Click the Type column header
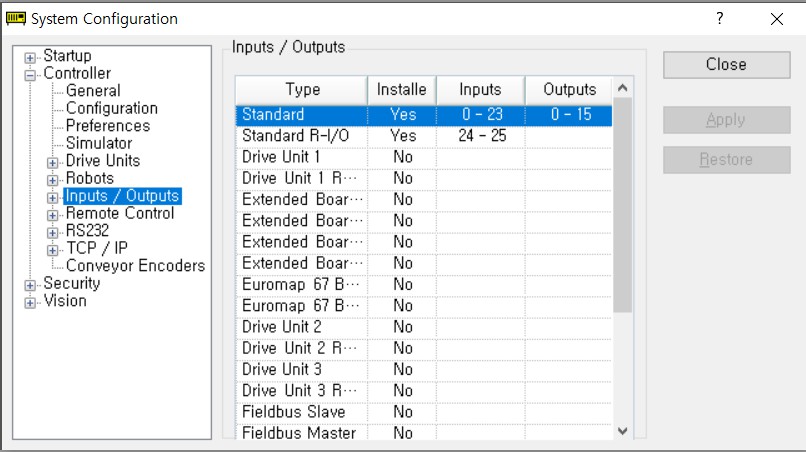 point(302,90)
